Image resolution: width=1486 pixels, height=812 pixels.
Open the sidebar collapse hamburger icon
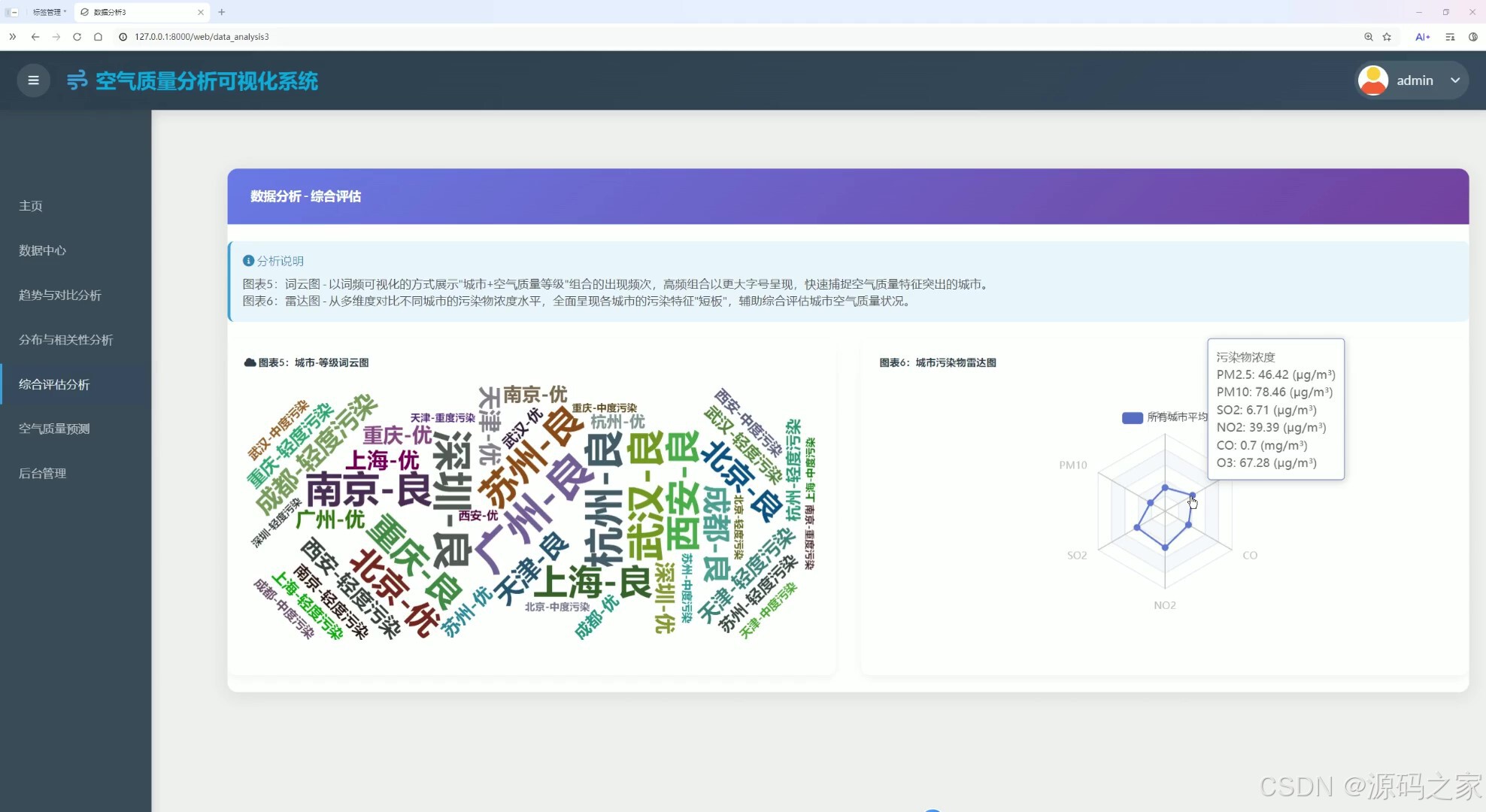tap(32, 80)
